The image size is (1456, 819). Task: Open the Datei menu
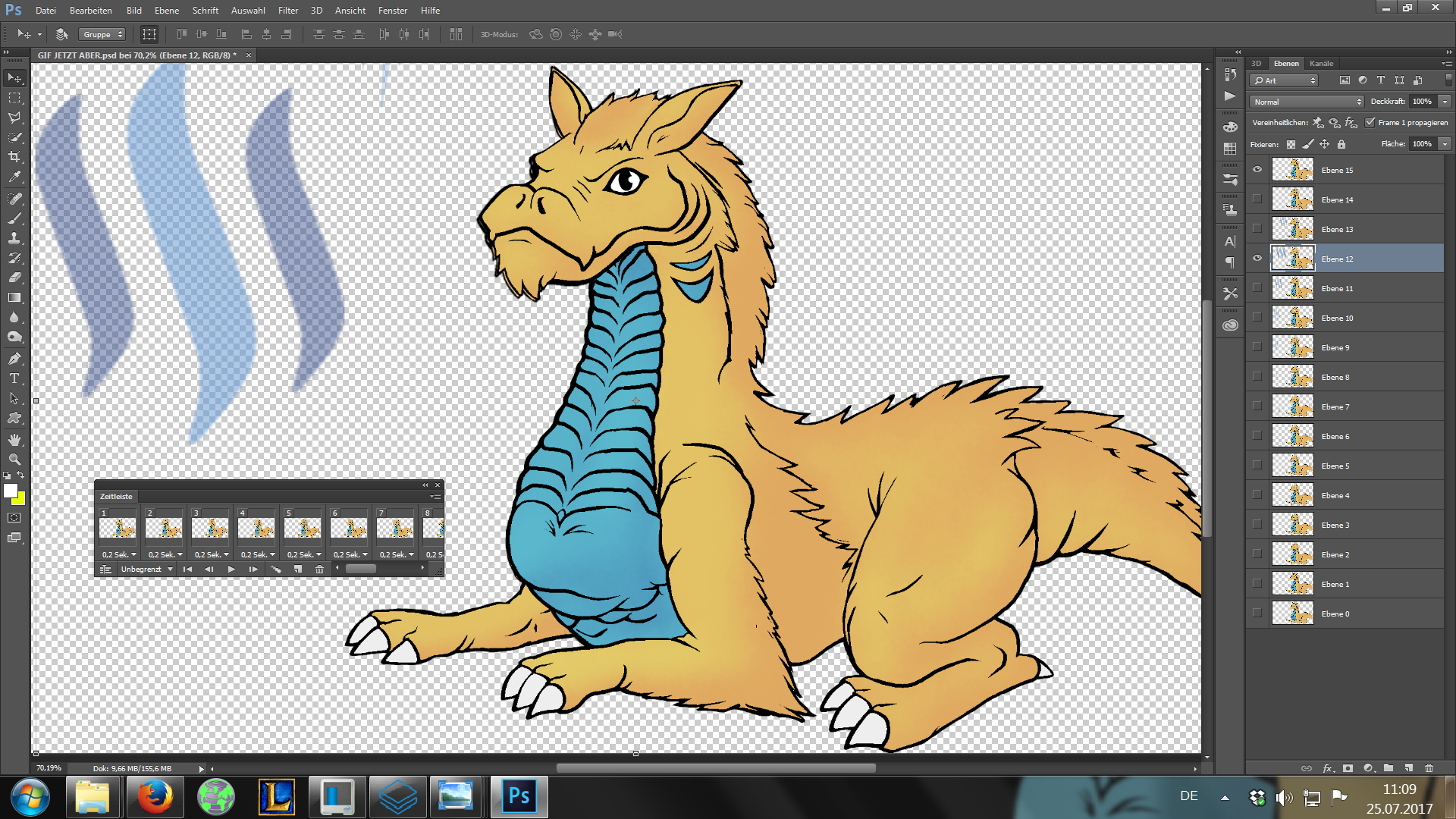[x=45, y=11]
